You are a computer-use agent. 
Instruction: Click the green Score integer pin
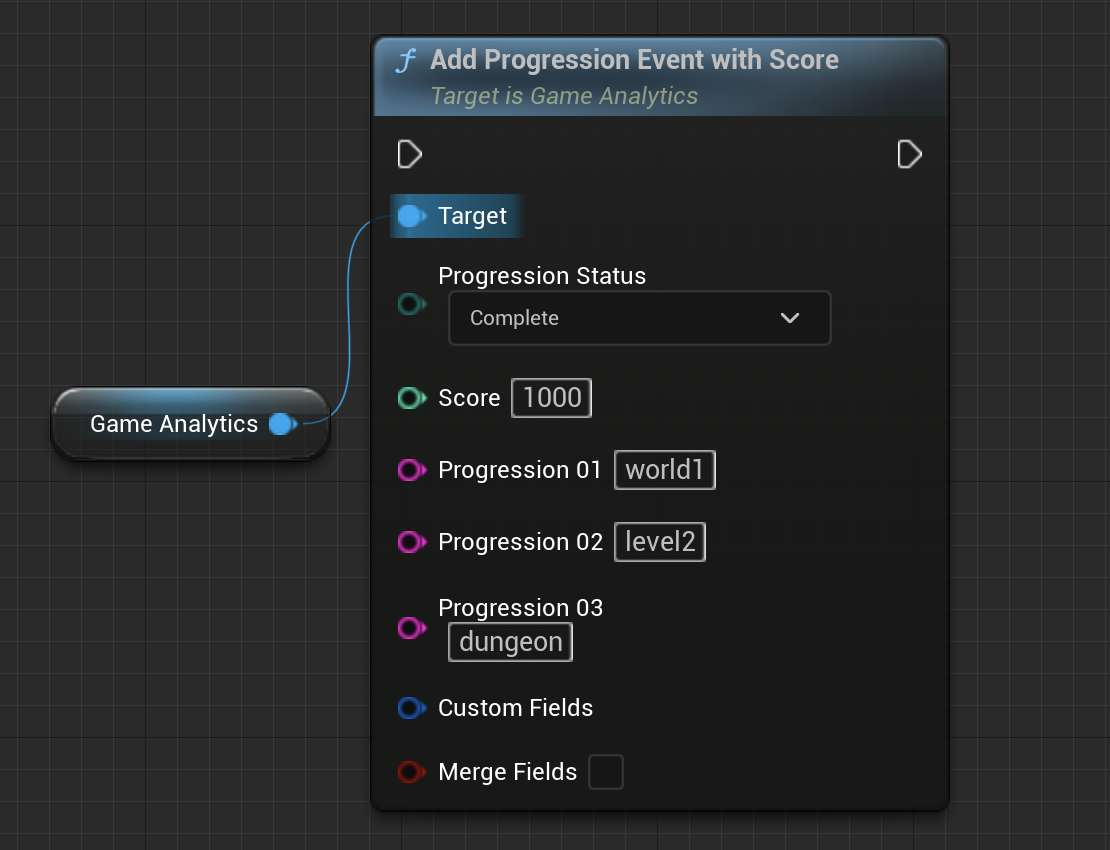[410, 398]
